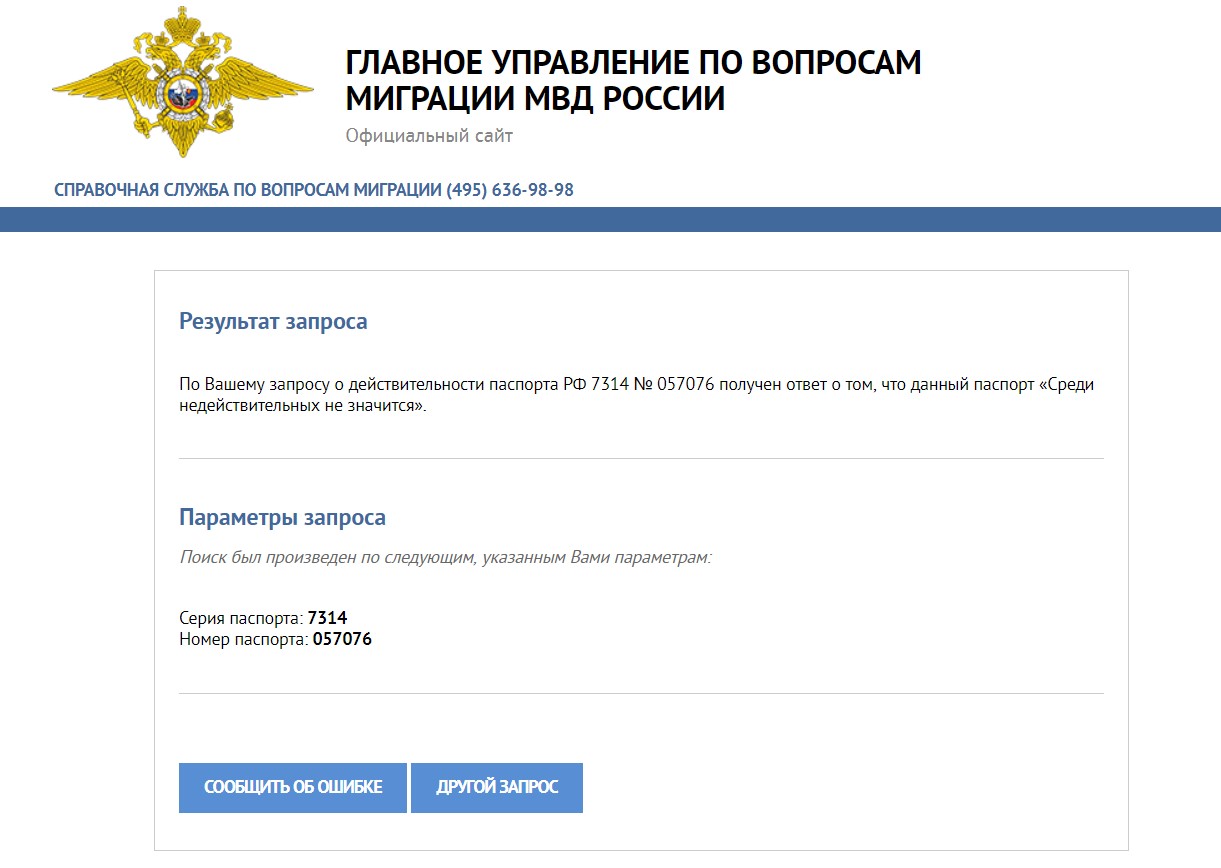Click the 'СООБЩИТЬ ОБ ОШИБКЕ' button

tap(293, 788)
